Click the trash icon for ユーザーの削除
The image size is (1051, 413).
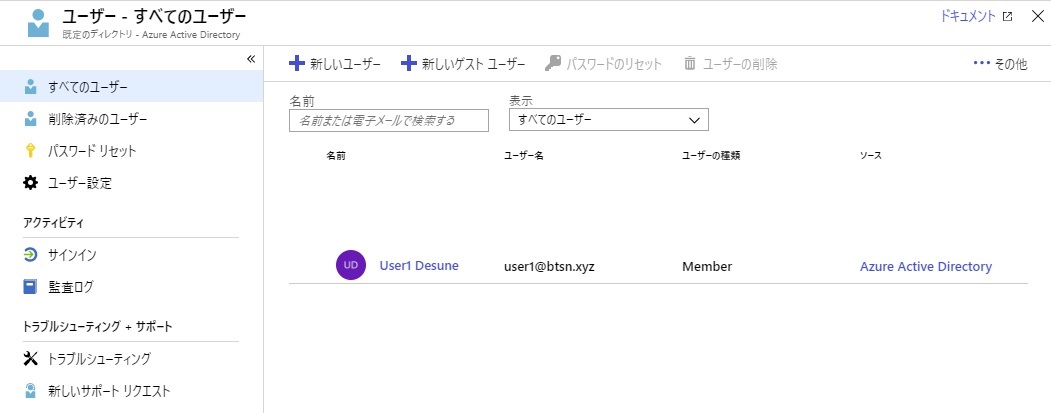pyautogui.click(x=689, y=64)
